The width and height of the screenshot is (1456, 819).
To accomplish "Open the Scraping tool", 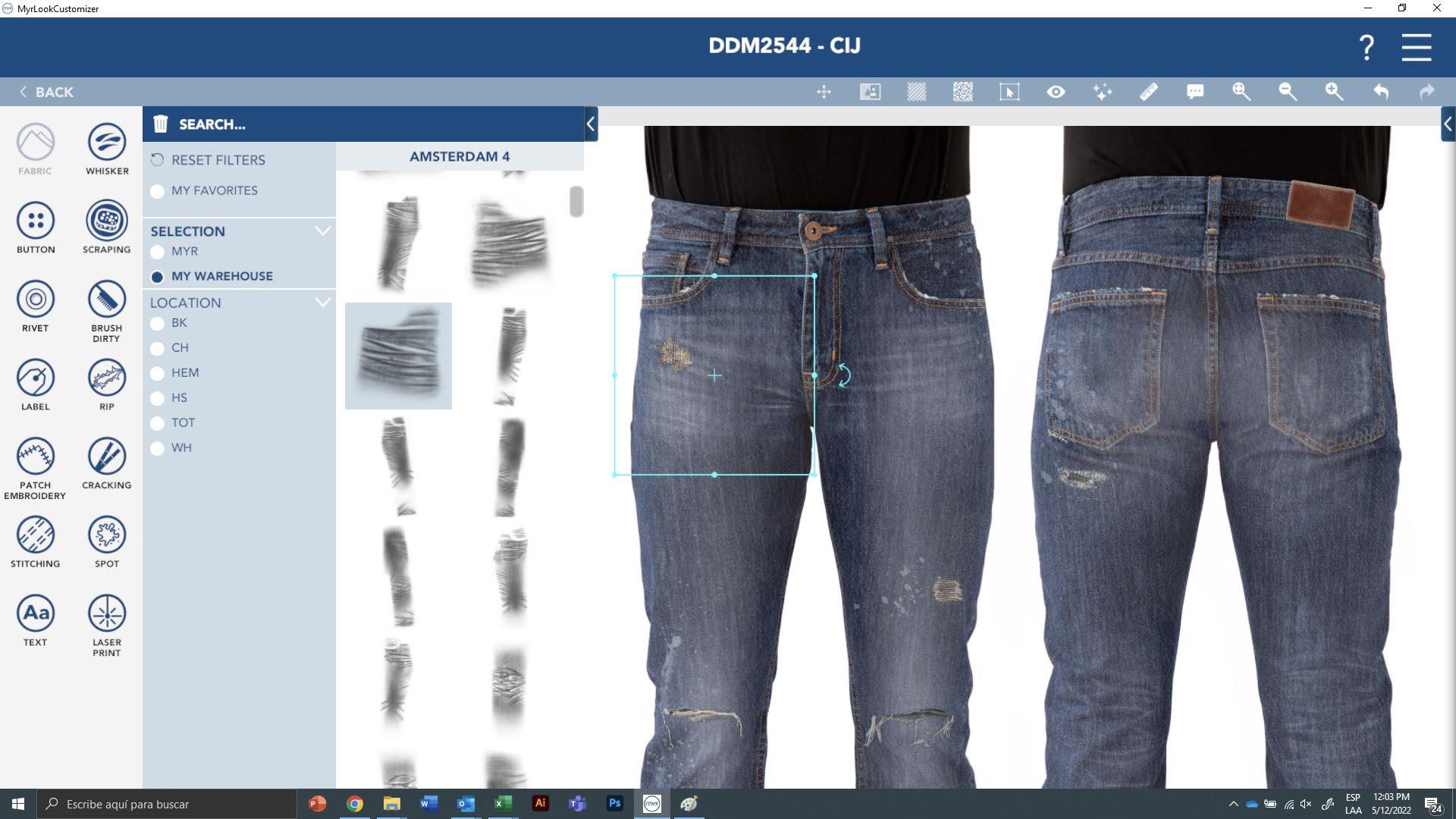I will click(106, 221).
